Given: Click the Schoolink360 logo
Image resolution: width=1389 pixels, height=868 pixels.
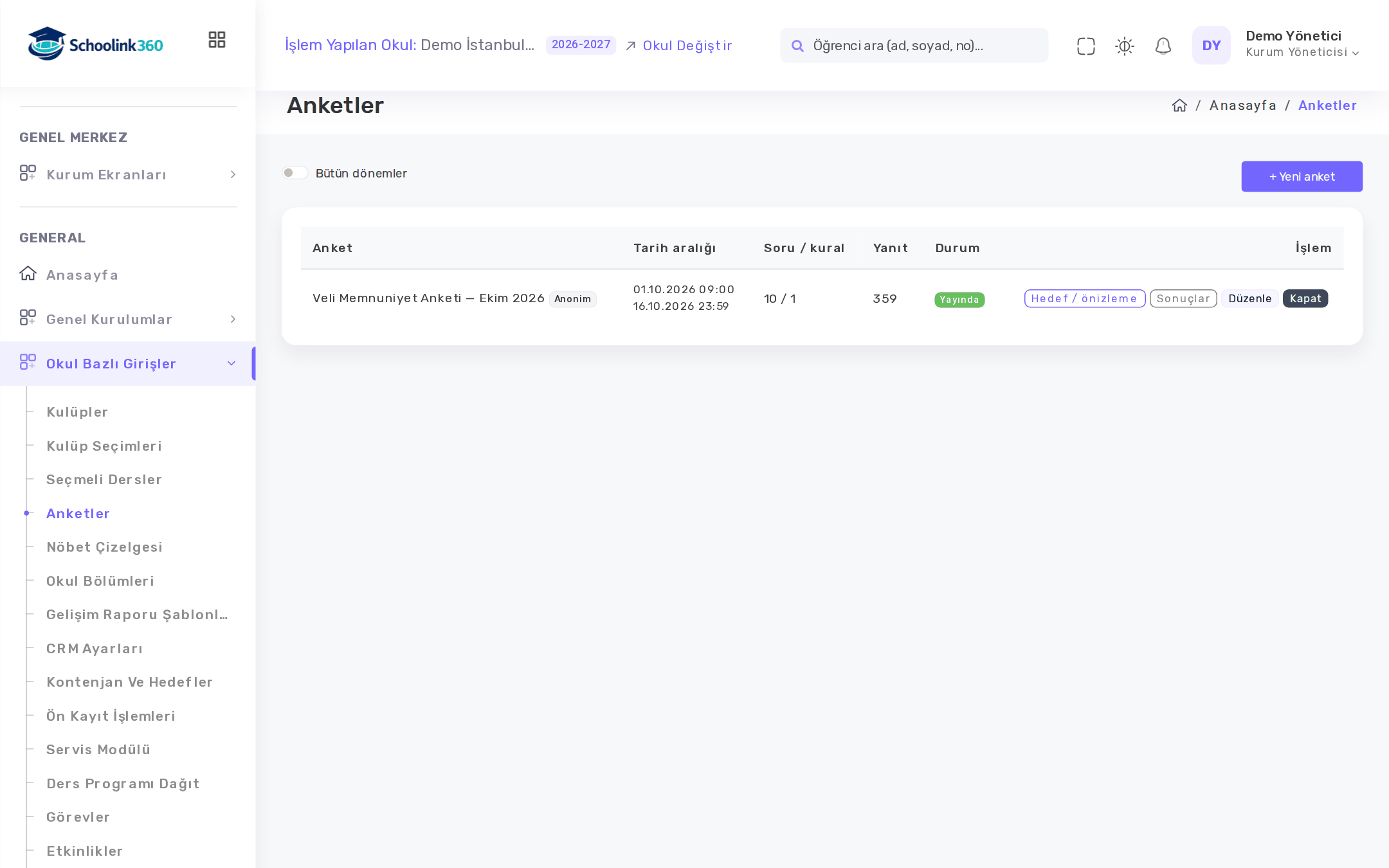Looking at the screenshot, I should tap(95, 44).
